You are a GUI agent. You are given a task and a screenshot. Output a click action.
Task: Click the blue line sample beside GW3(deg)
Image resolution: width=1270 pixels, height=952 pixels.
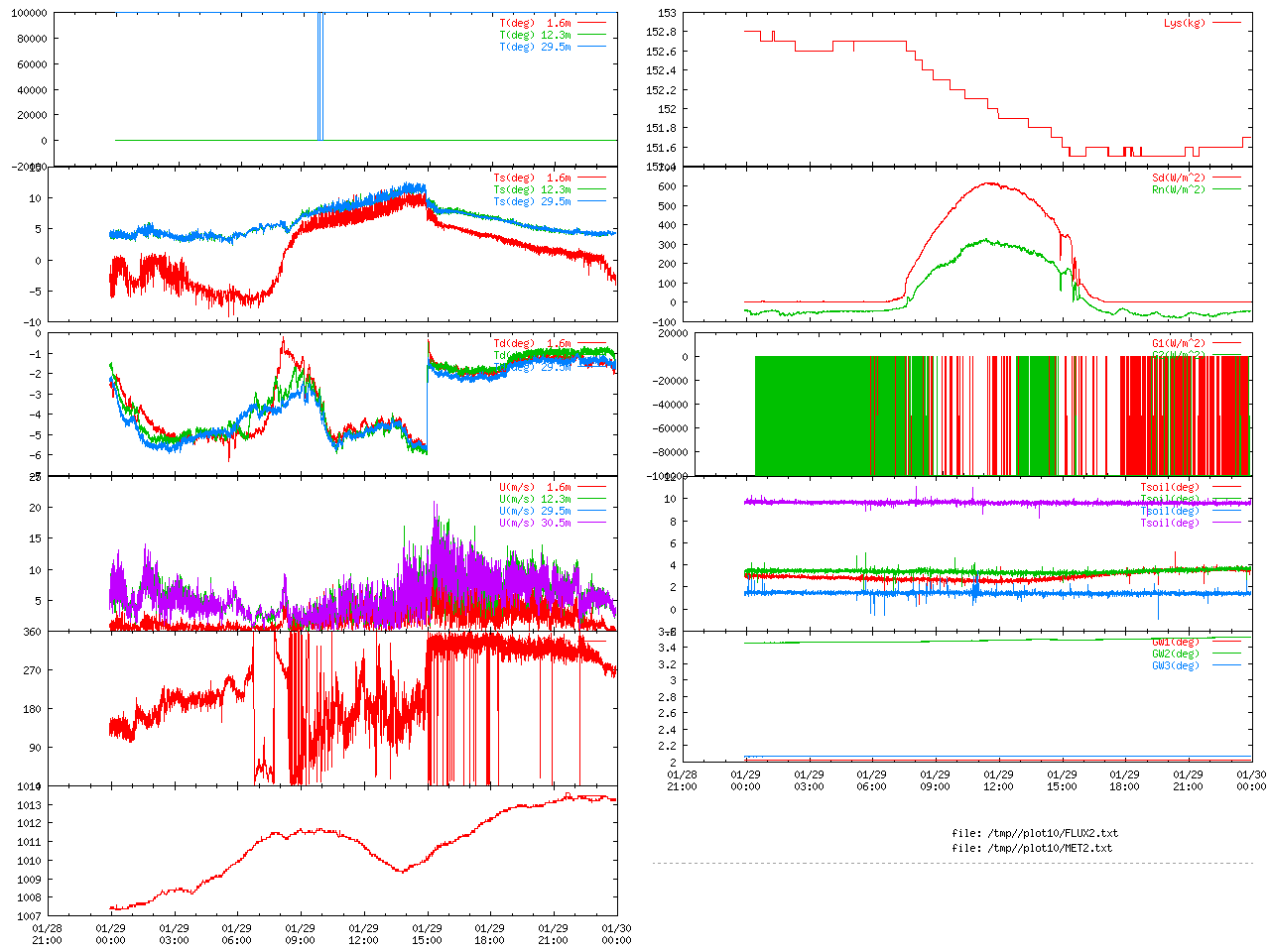pos(1226,665)
